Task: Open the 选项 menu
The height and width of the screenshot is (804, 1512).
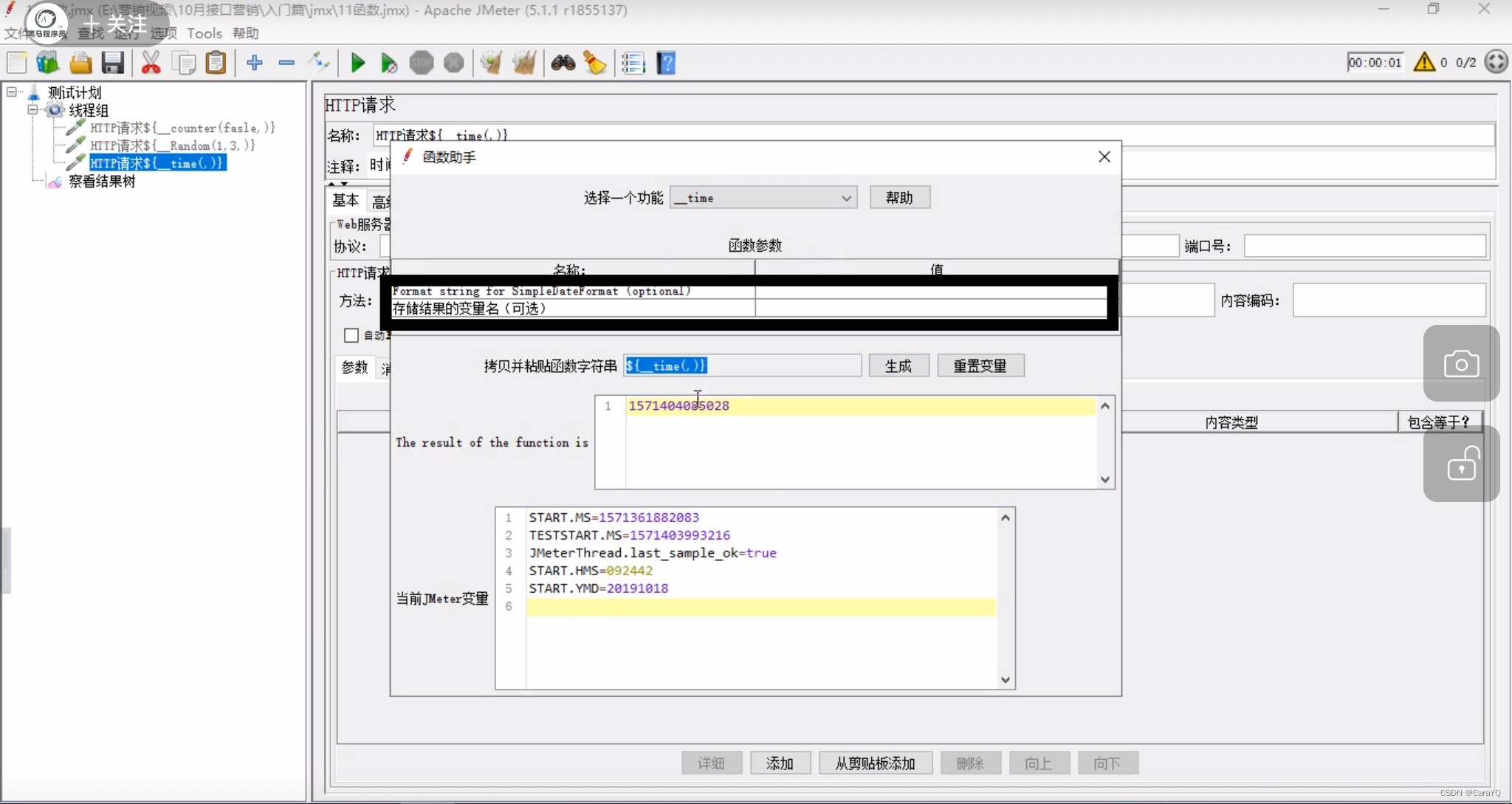Action: [x=164, y=33]
